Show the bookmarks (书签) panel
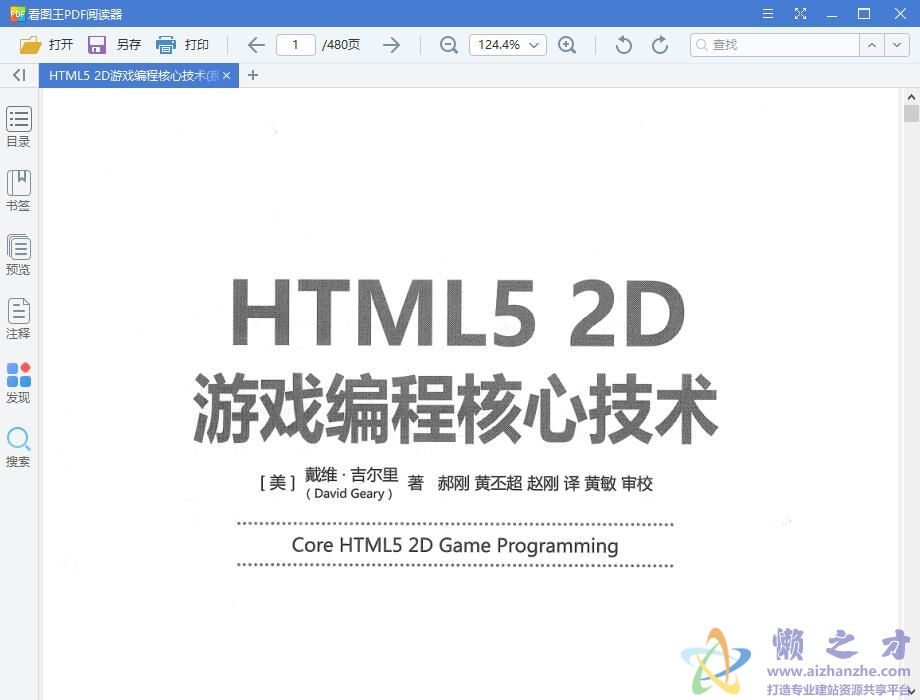920x700 pixels. tap(18, 189)
